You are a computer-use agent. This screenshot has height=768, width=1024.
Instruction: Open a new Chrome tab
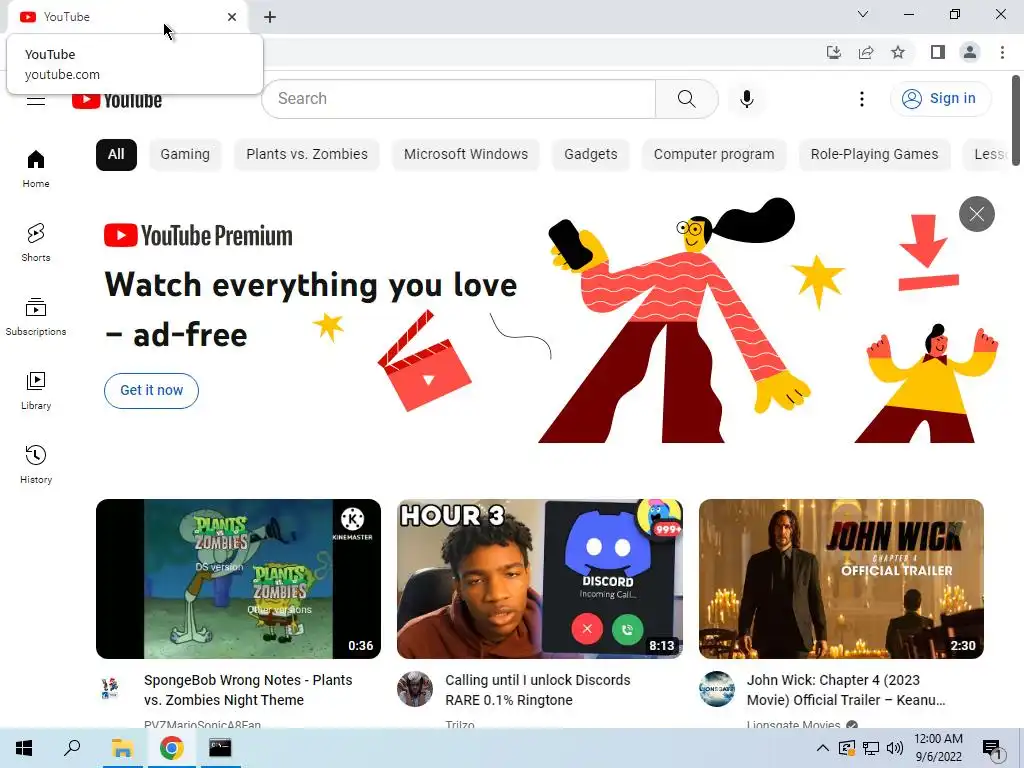point(270,17)
